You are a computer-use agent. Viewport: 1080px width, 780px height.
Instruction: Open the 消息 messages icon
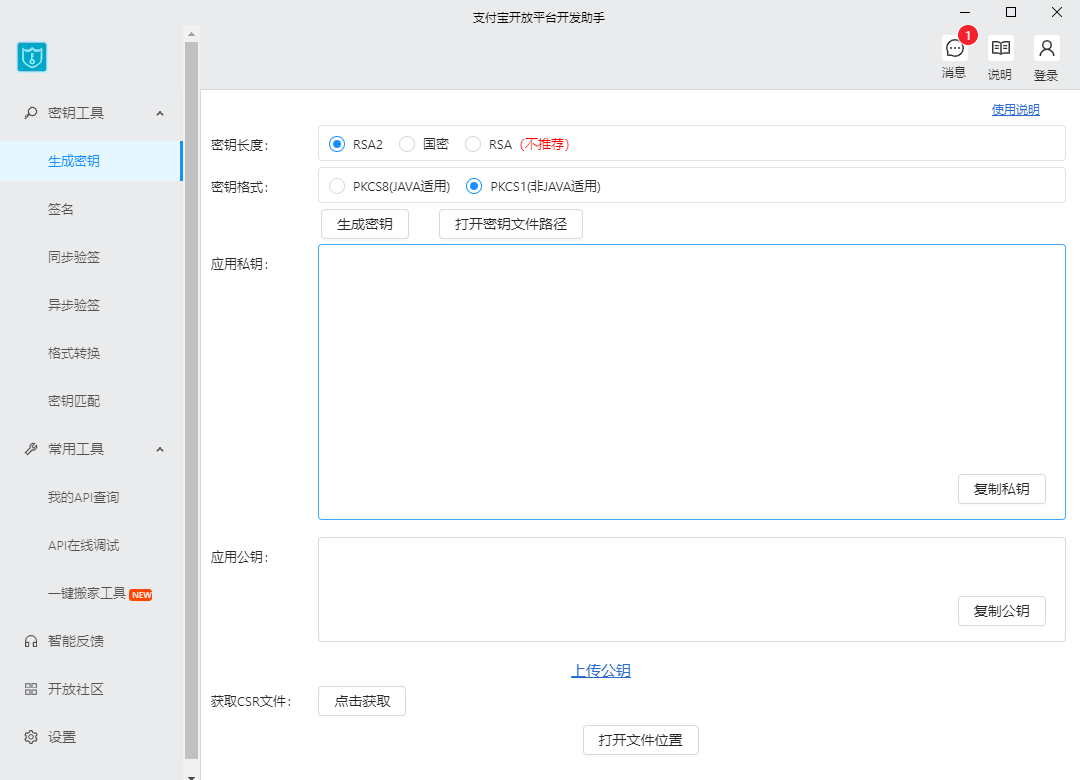[x=954, y=48]
